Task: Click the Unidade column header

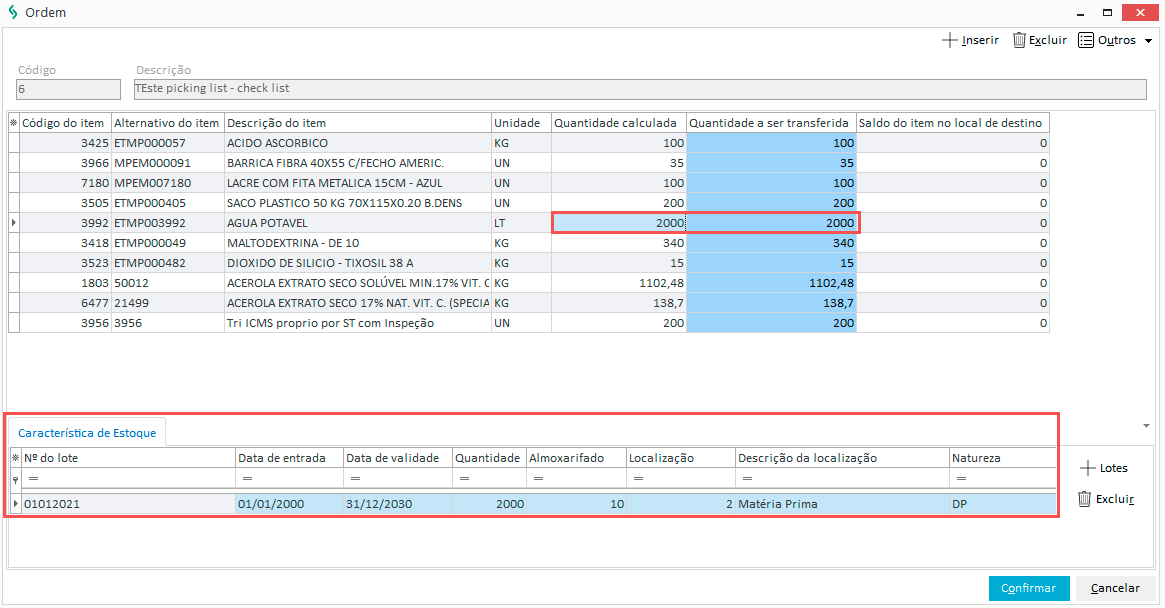Action: [522, 123]
